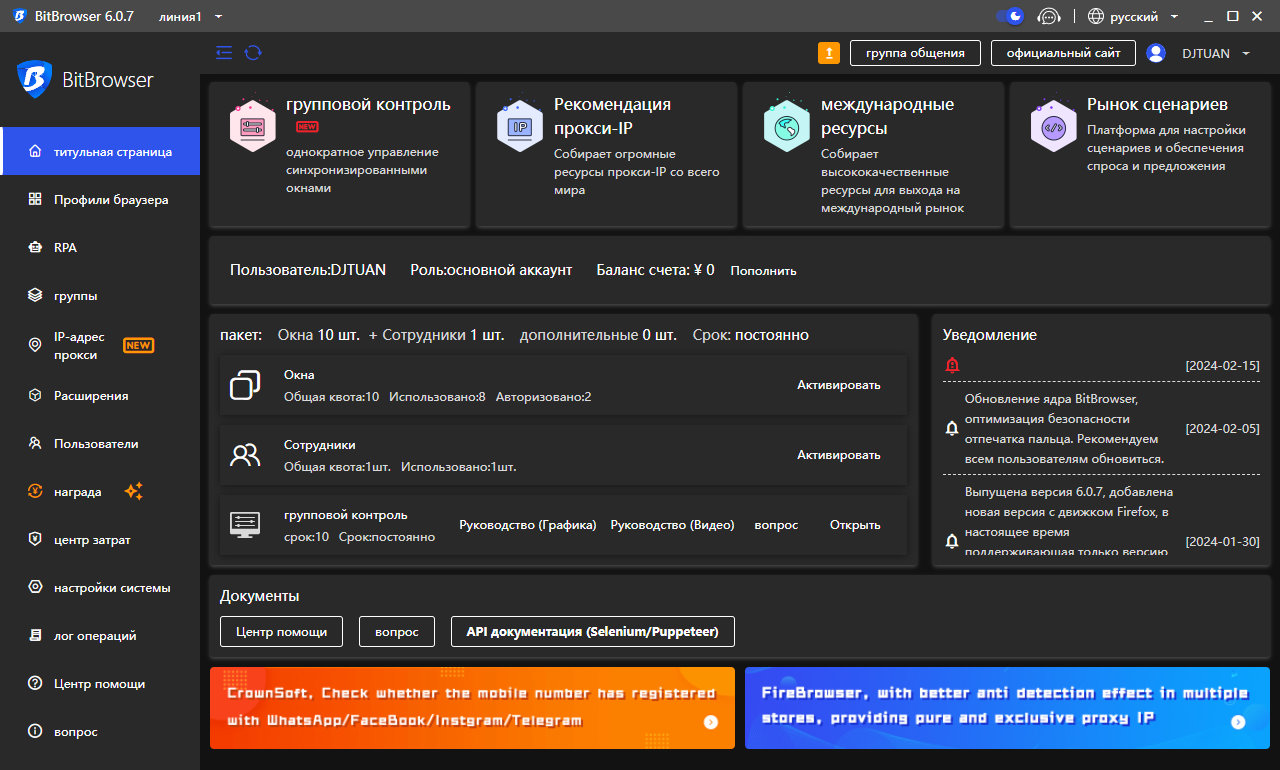Image resolution: width=1280 pixels, height=770 pixels.
Task: Open Расширения in the sidebar
Action: point(100,396)
